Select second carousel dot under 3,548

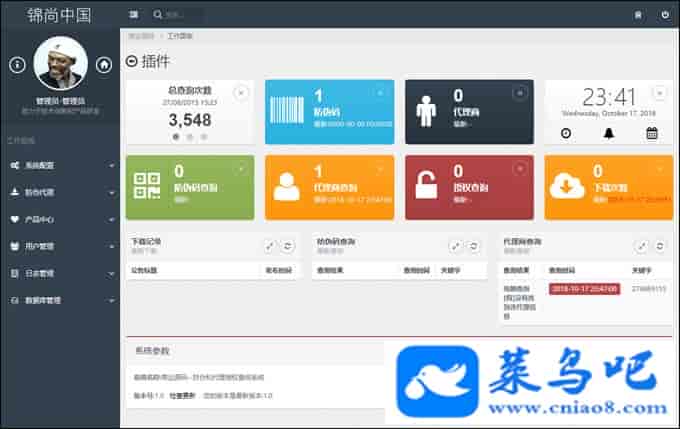click(x=190, y=137)
